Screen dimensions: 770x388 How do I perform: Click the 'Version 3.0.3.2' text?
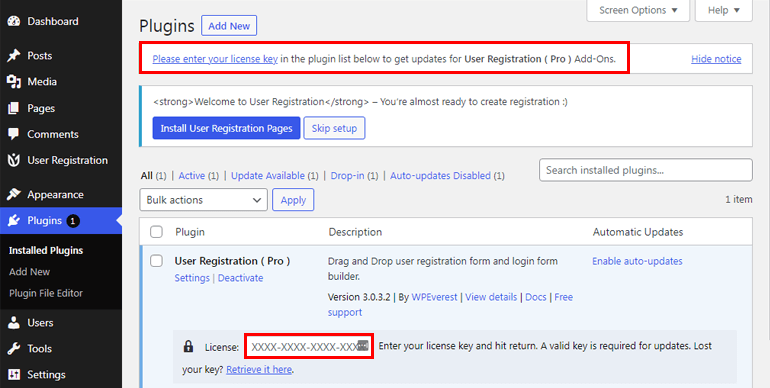point(359,297)
